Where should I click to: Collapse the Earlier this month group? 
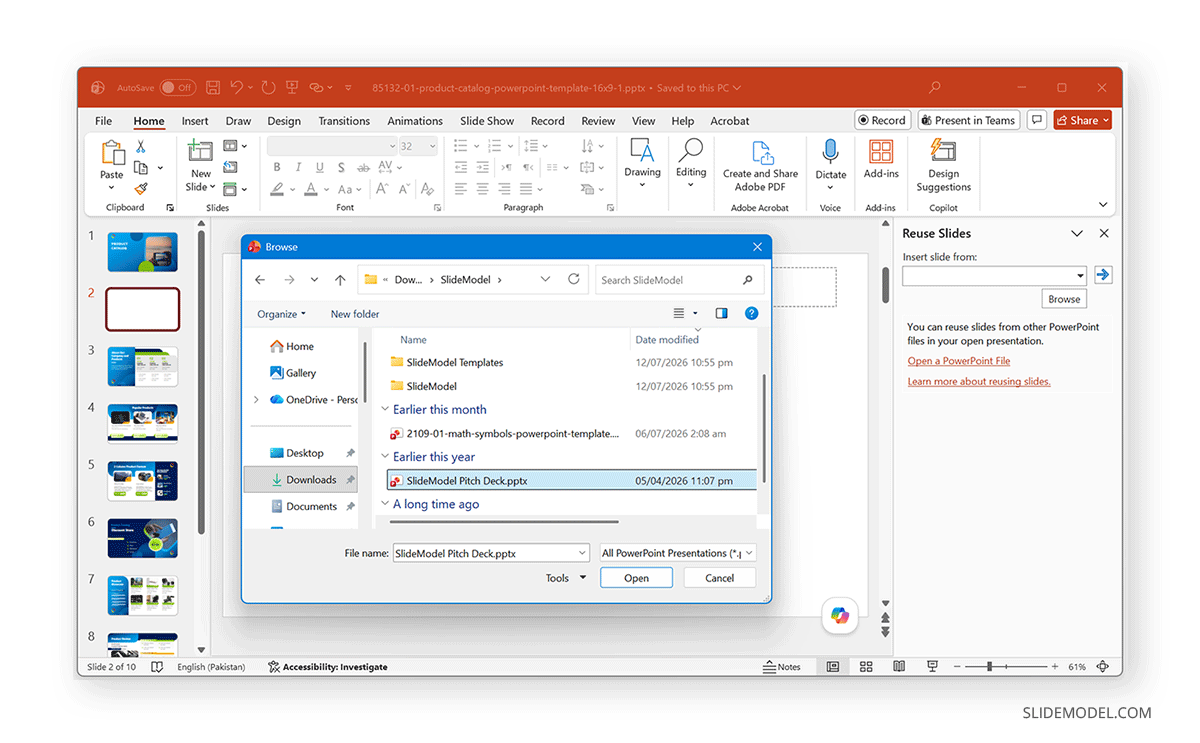coord(386,410)
